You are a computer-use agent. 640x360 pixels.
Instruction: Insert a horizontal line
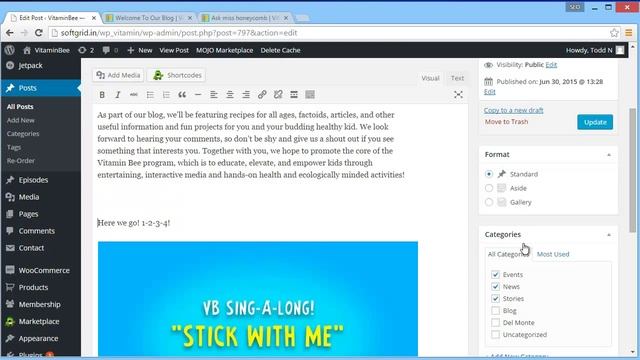[198, 95]
